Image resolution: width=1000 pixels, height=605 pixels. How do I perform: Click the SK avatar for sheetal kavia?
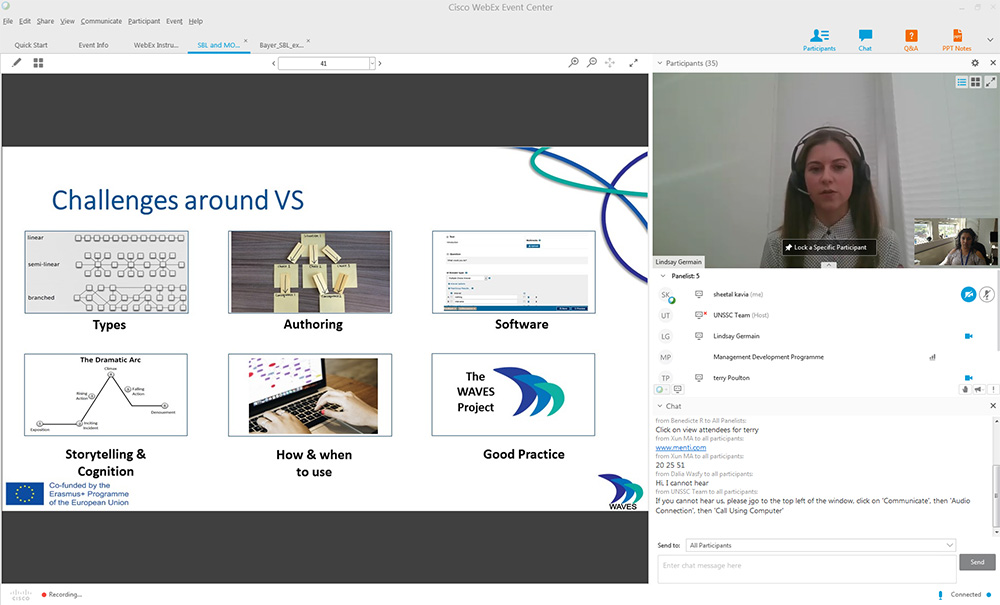pos(666,295)
